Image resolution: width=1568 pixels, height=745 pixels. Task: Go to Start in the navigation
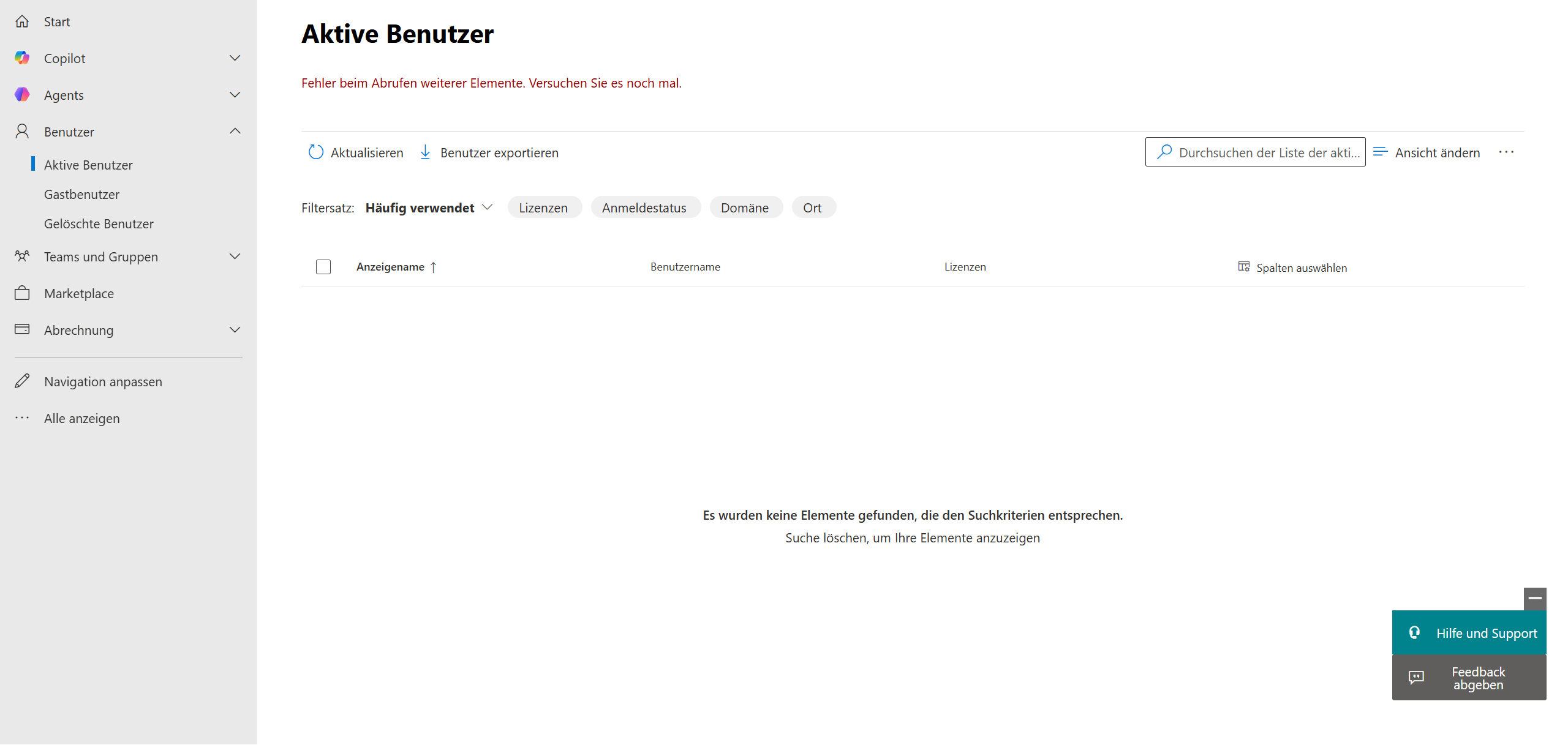(57, 21)
